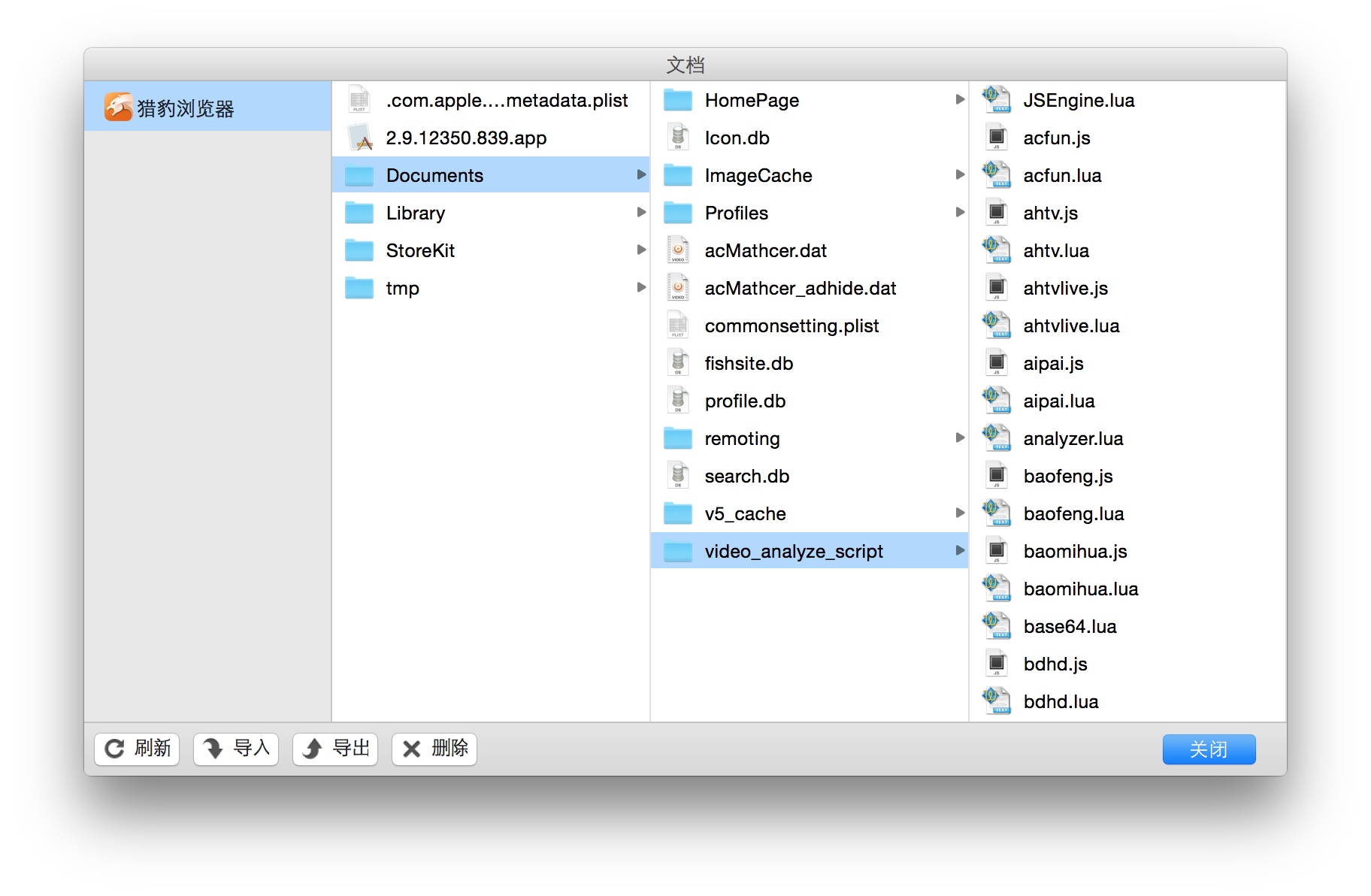Click the .com.apple....metadata.plist file icon
Screen dimensions: 1371x896
click(359, 99)
